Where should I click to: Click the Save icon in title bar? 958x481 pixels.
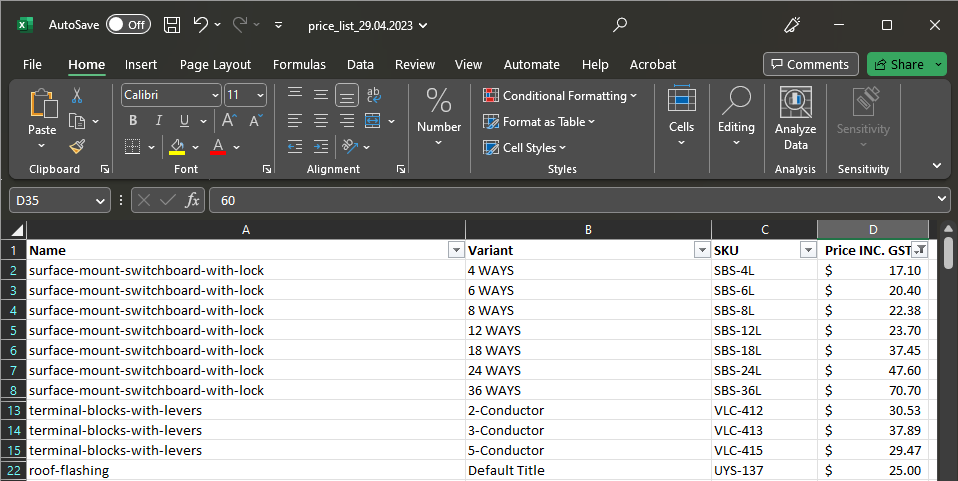[172, 24]
